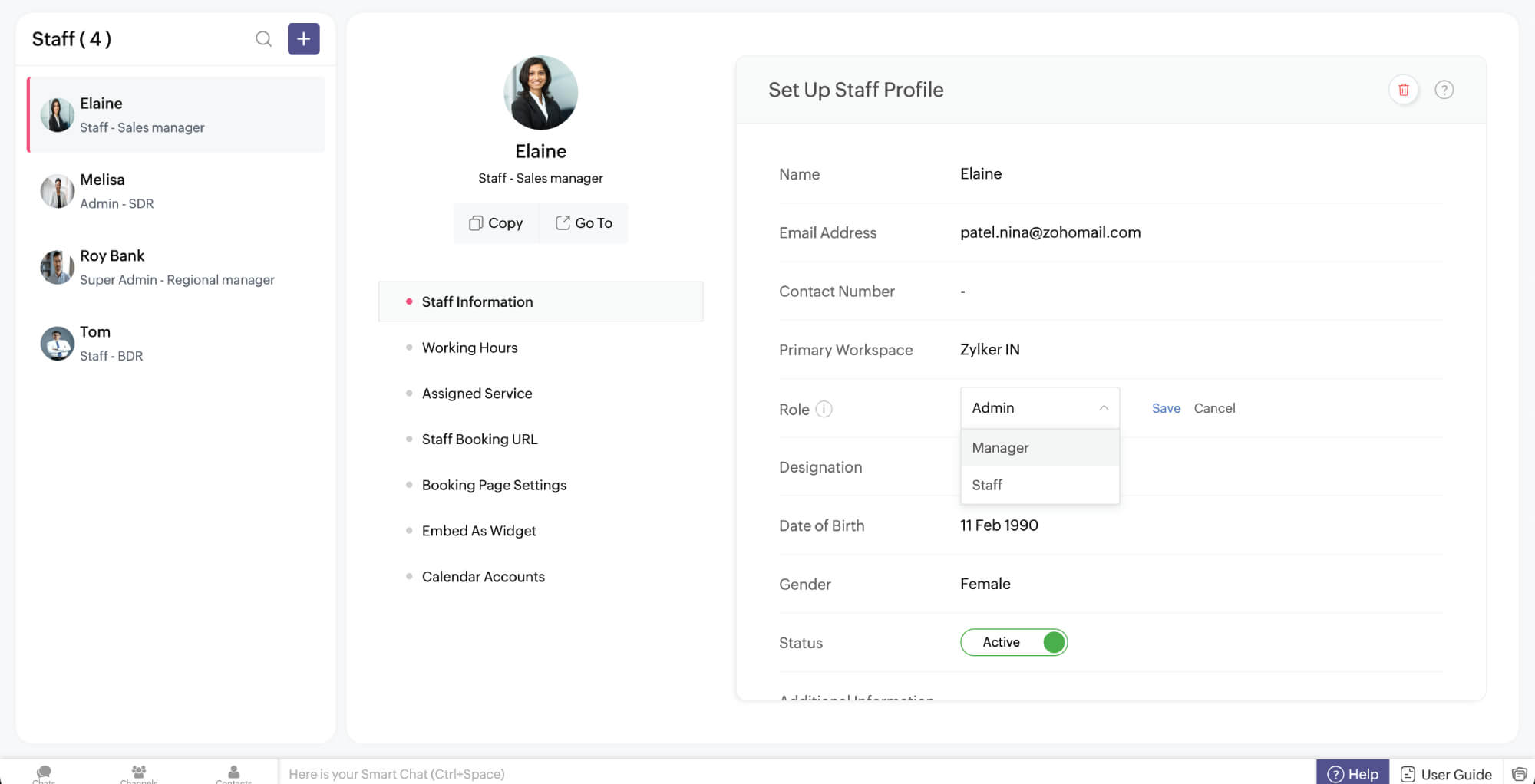
Task: Click the delete staff trash icon
Action: [x=1403, y=90]
